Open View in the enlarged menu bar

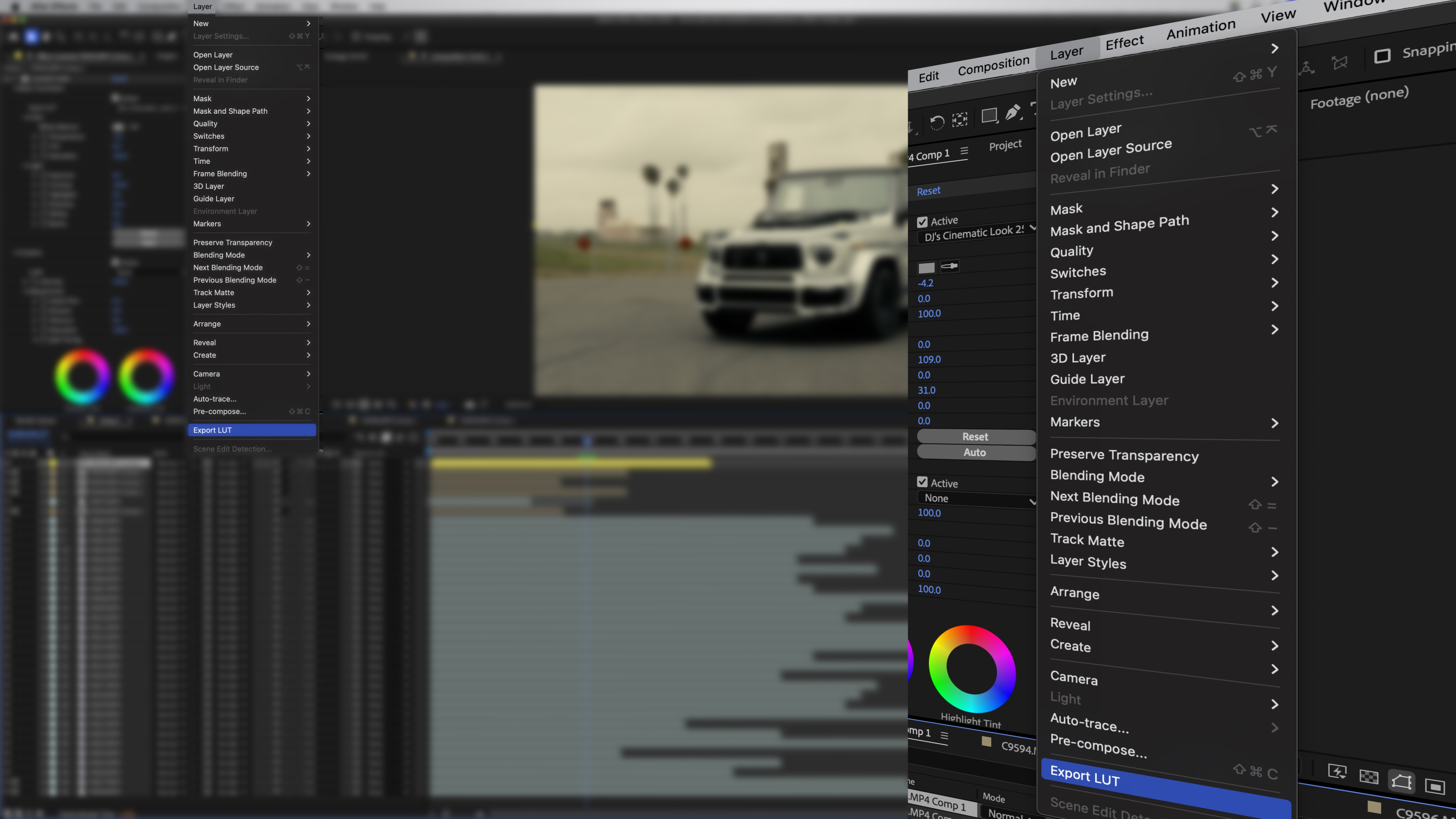point(1278,16)
